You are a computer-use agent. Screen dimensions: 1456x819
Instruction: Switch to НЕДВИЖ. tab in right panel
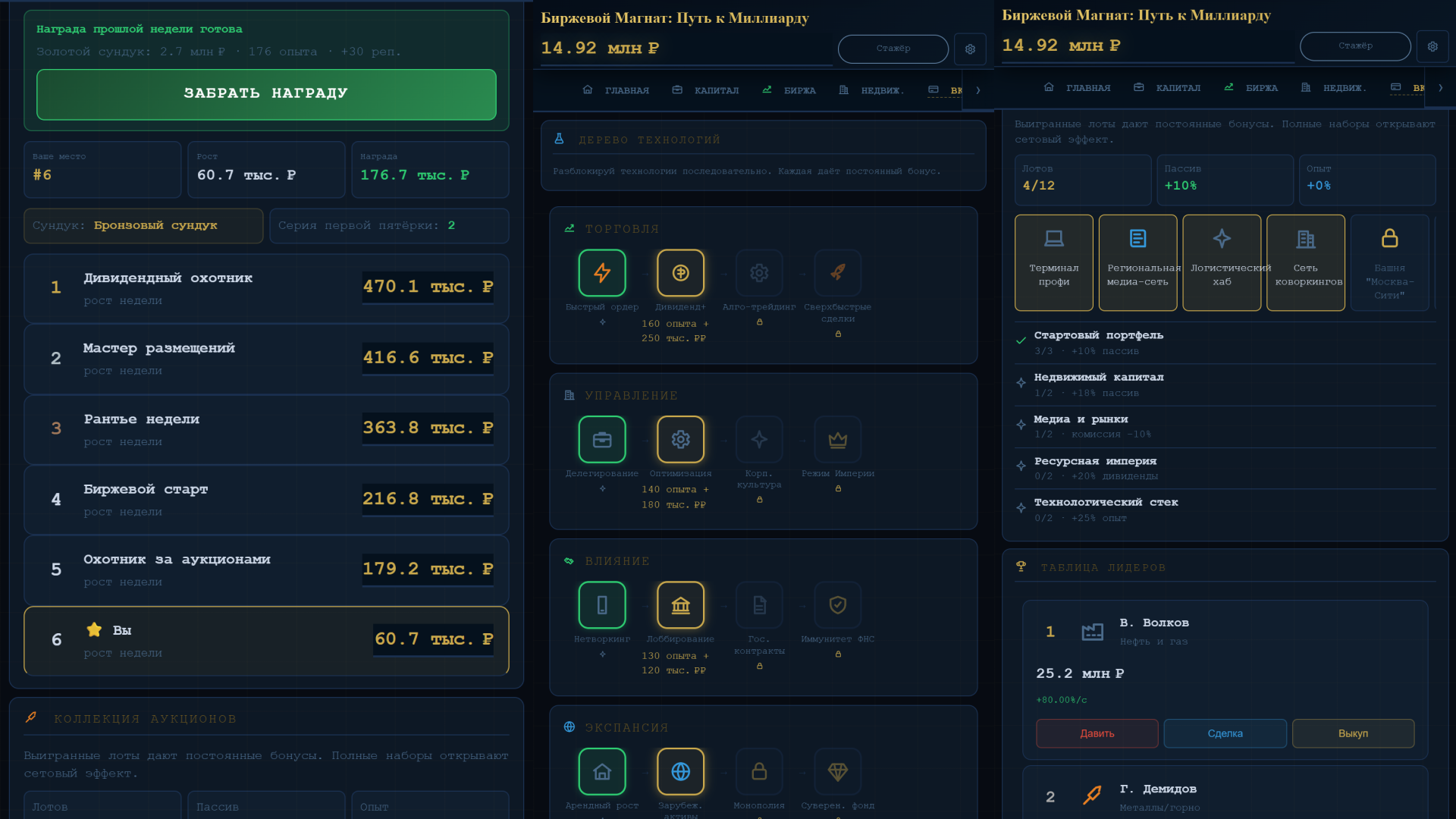coord(1334,88)
